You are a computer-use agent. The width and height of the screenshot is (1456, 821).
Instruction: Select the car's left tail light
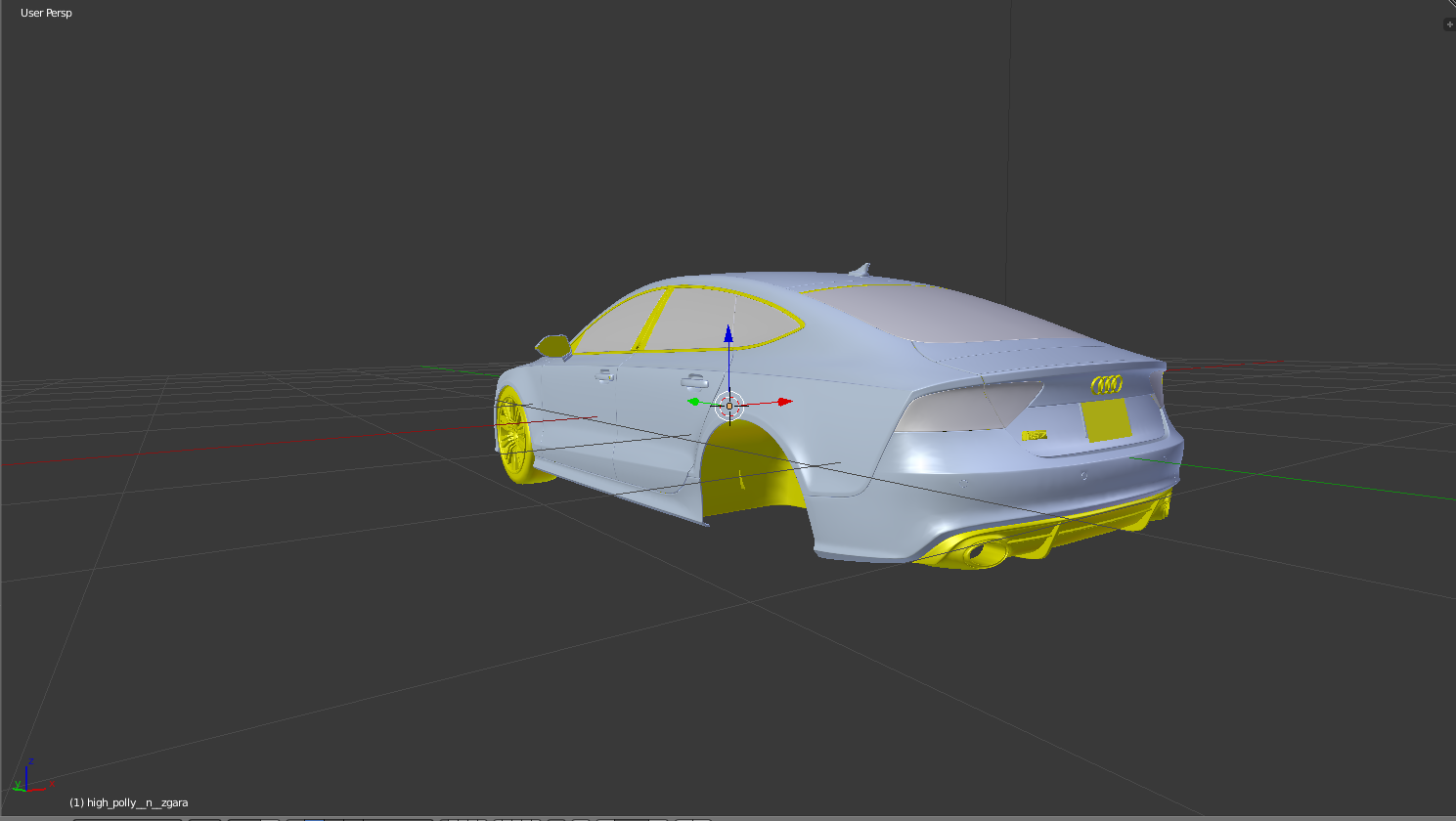(x=968, y=406)
